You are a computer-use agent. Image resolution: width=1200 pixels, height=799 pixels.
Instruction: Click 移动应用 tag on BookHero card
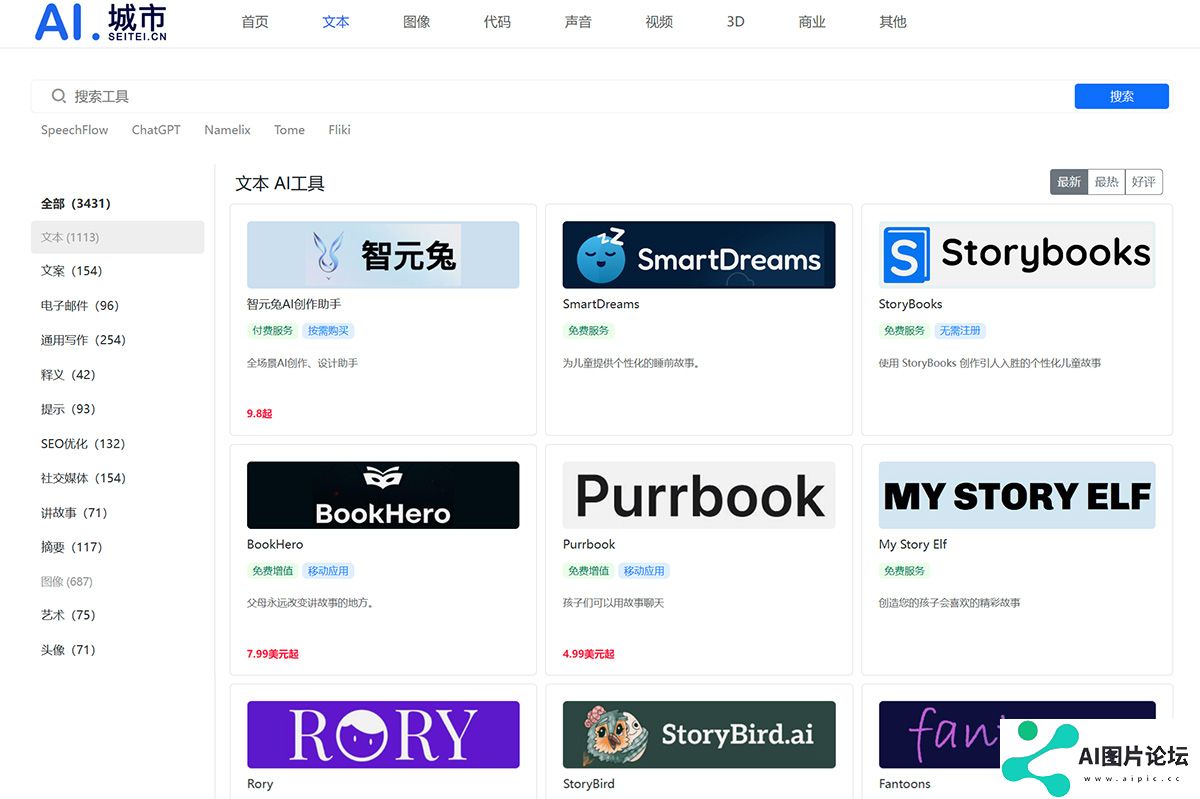point(328,571)
